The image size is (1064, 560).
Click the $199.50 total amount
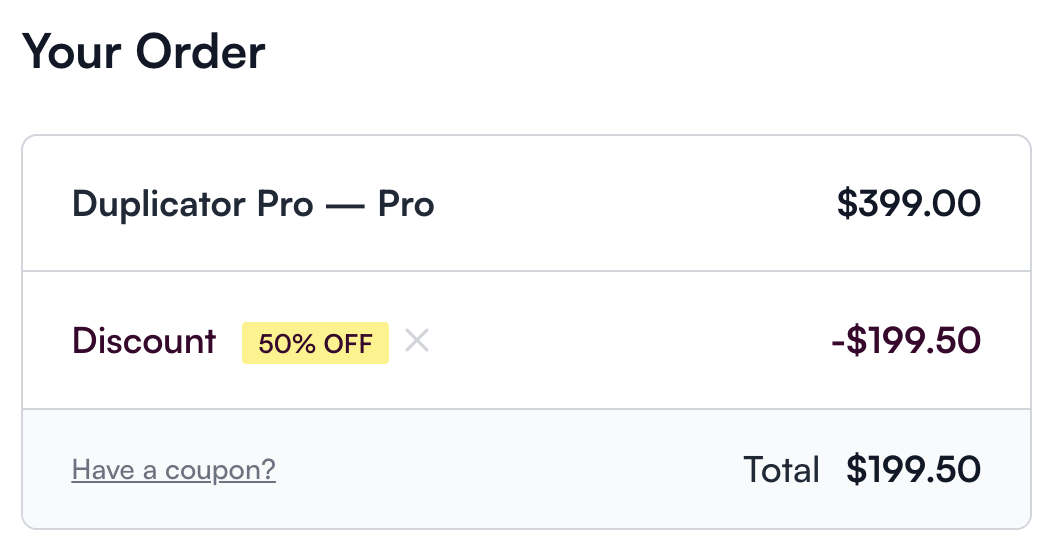point(913,469)
